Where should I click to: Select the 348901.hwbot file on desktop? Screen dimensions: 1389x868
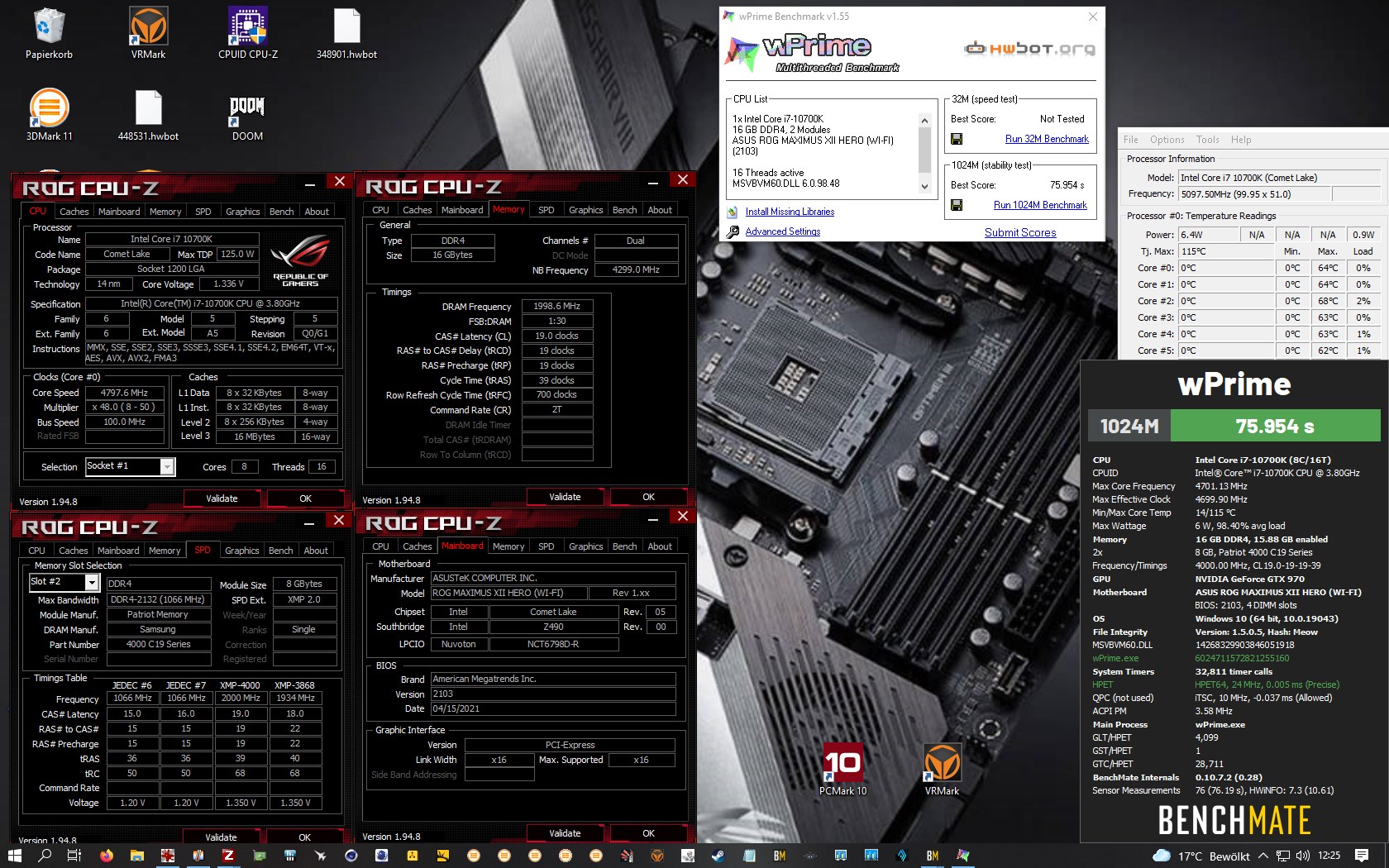[346, 34]
